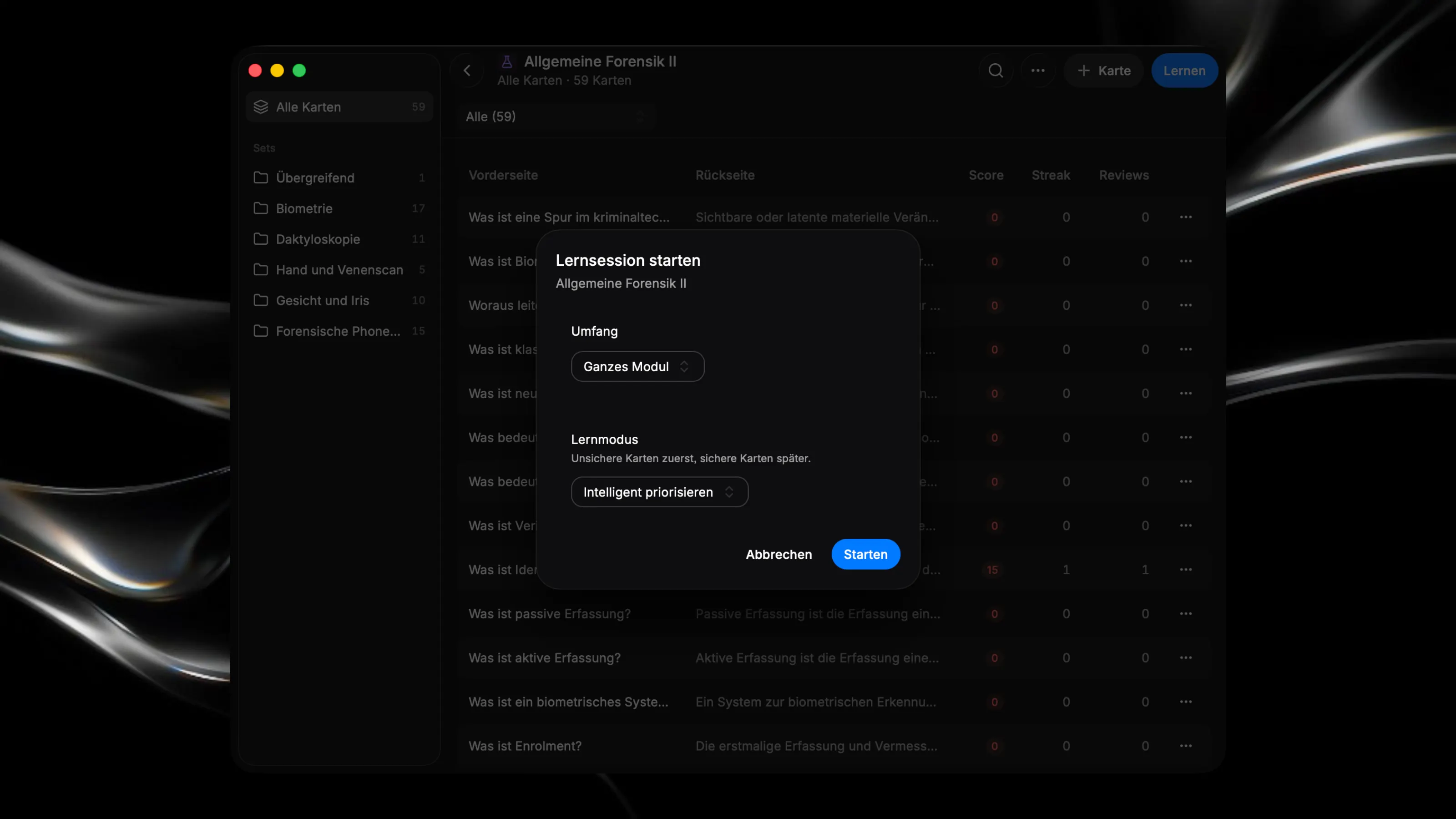Open row menu for 'Was ist Bio...' card

click(1186, 261)
